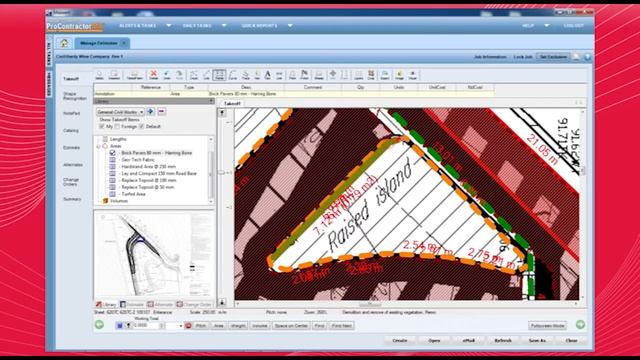
Task: Click the blue square Working Total icon
Action: [x=120, y=326]
